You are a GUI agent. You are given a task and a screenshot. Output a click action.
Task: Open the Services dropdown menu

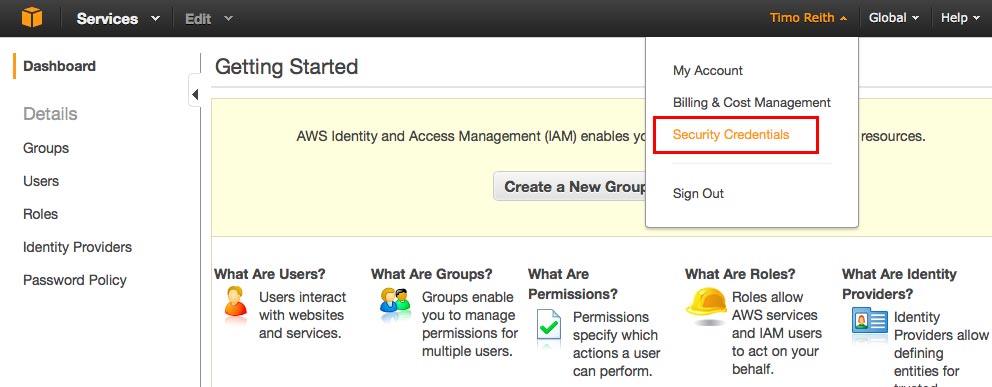pos(118,18)
